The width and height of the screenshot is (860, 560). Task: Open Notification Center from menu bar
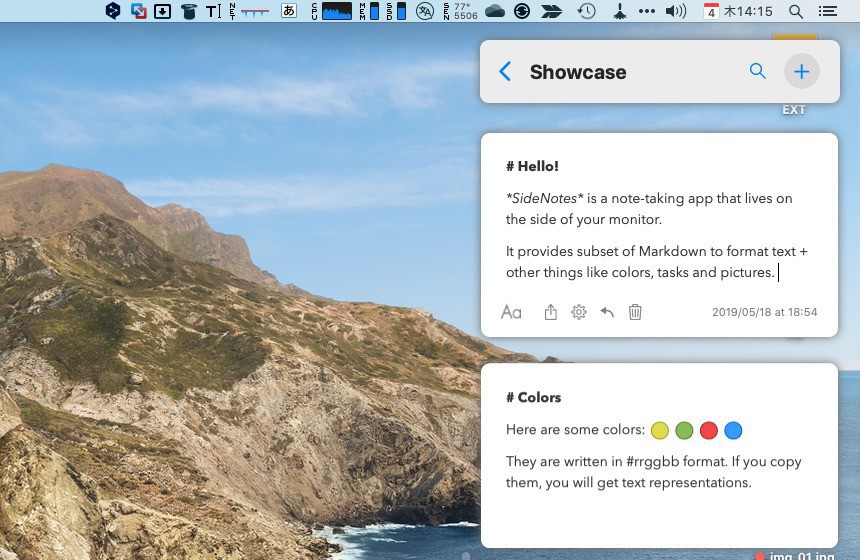coord(827,11)
